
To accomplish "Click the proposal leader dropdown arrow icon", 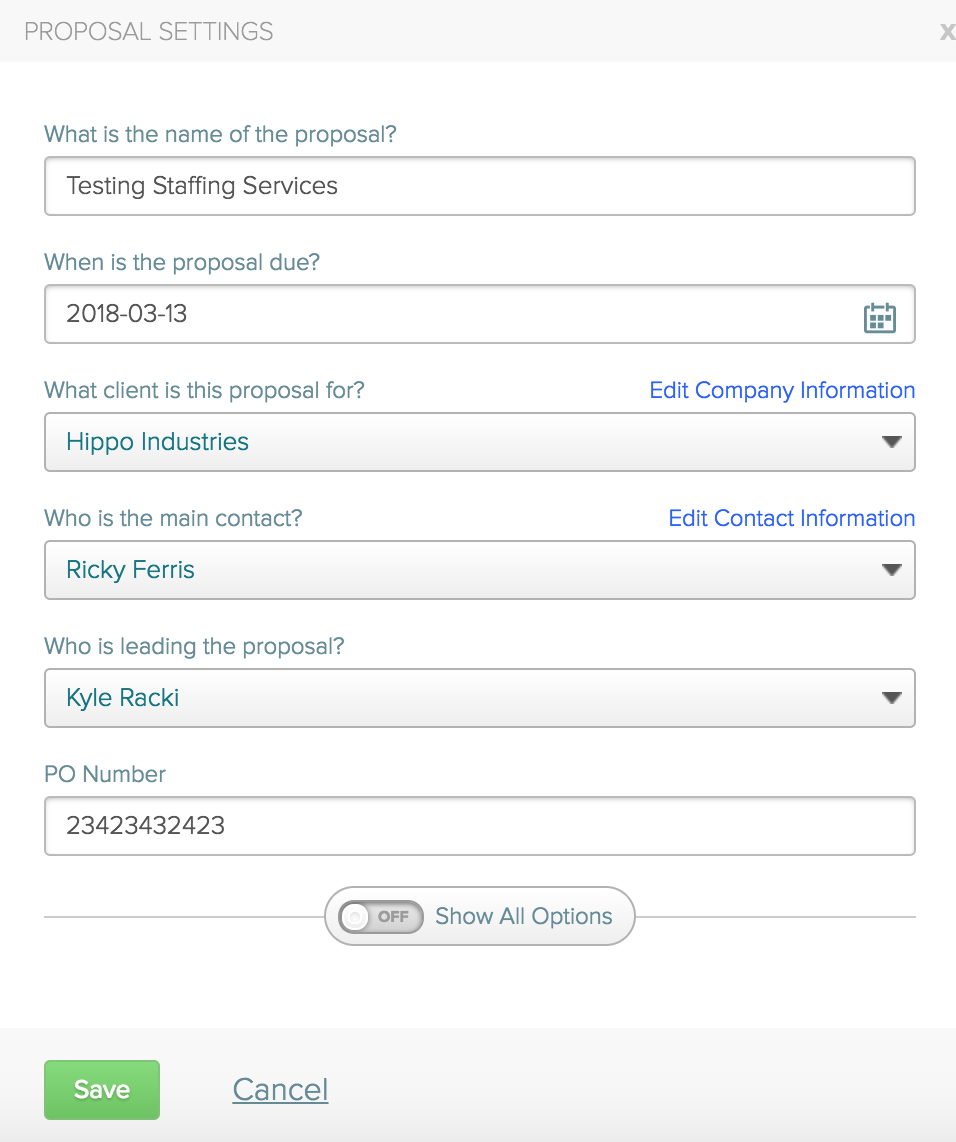I will 891,698.
